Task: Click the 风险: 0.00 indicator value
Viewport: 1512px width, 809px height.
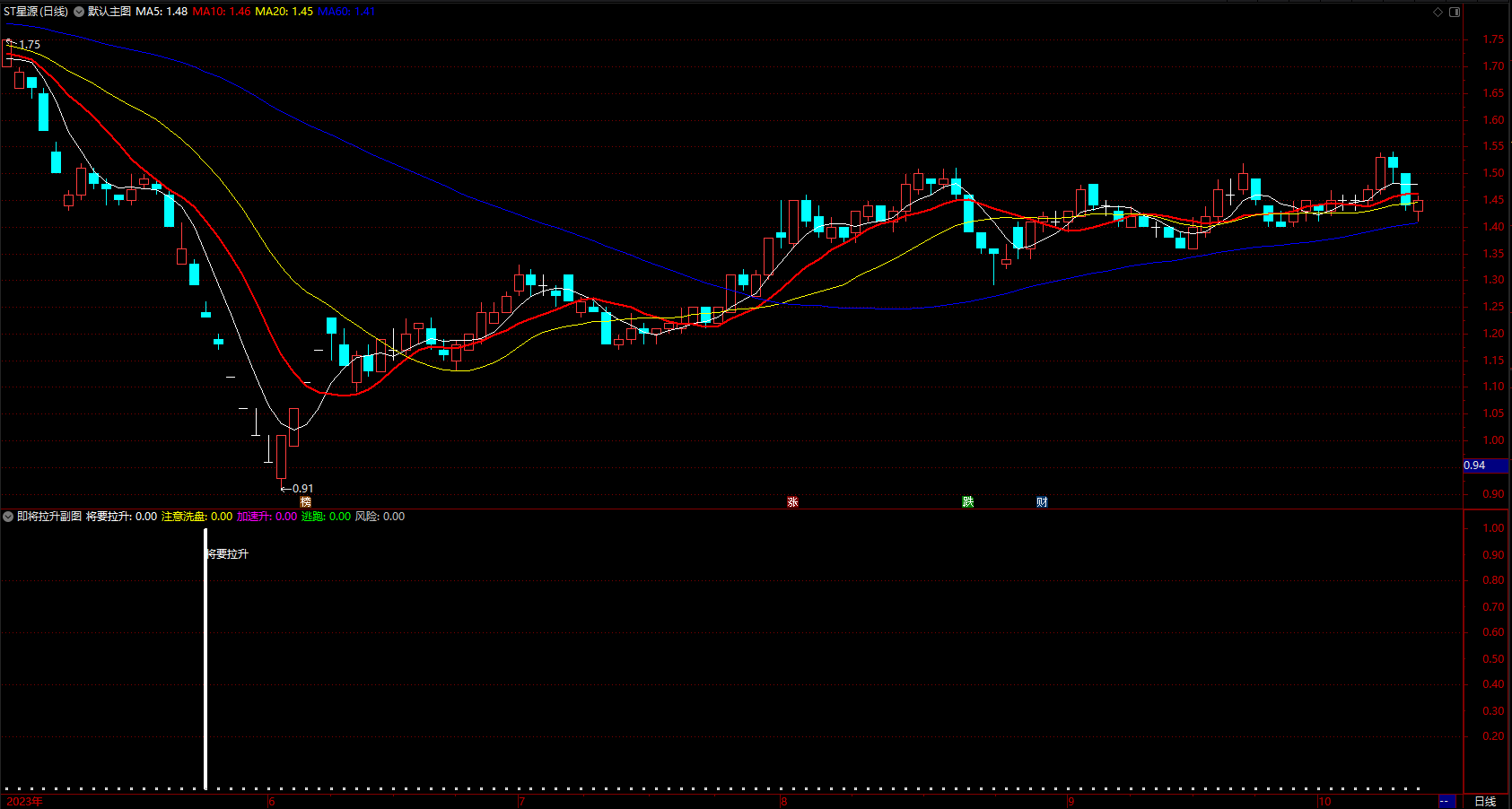Action: (380, 517)
